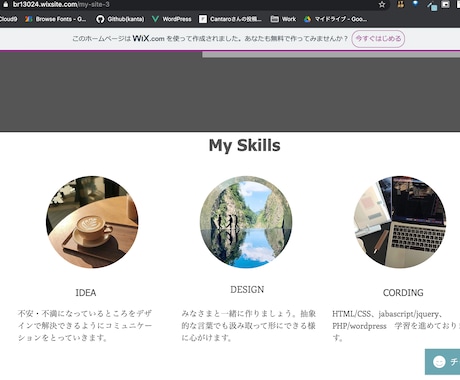This screenshot has height=380, width=460.
Task: Open the Cantaro bookmark
Action: (x=230, y=19)
